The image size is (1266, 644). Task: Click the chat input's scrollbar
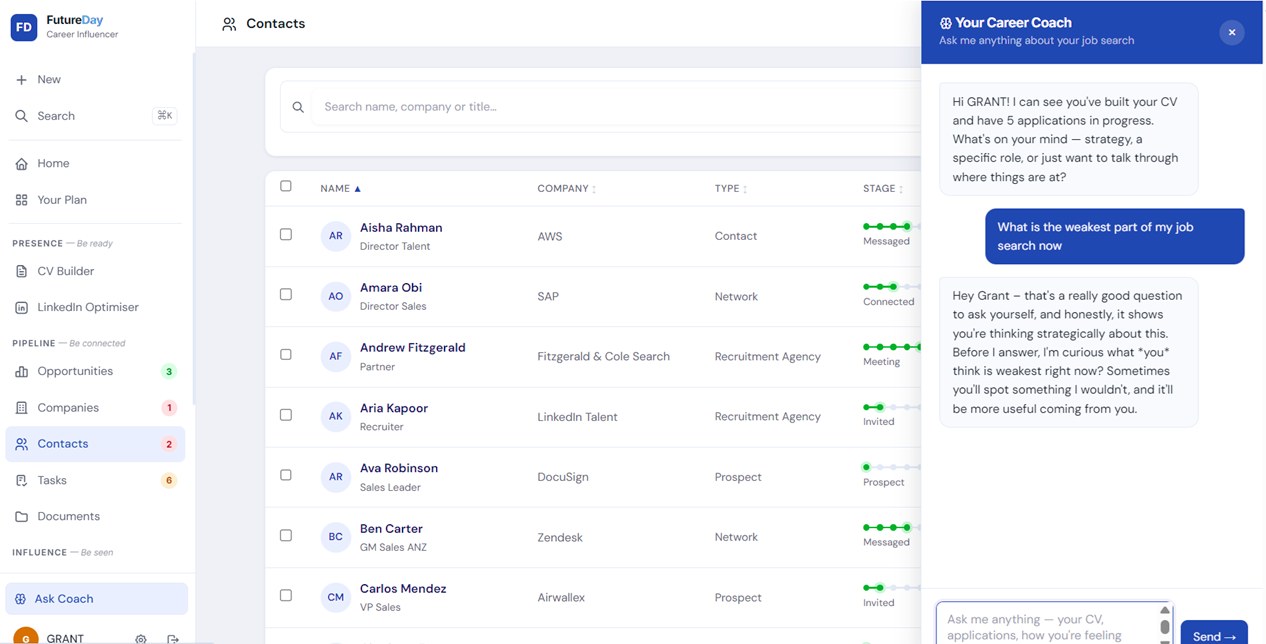pos(1165,623)
